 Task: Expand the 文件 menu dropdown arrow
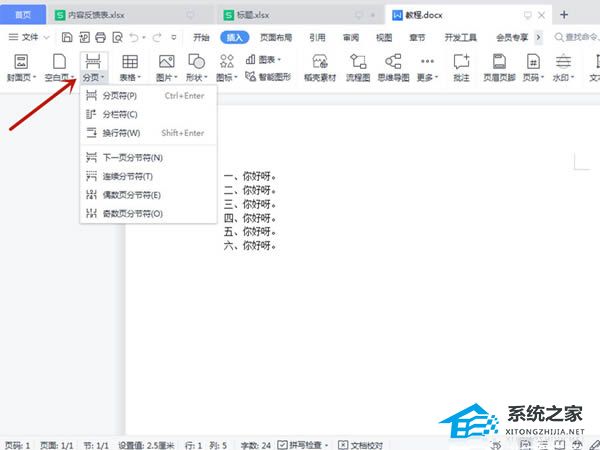point(46,37)
